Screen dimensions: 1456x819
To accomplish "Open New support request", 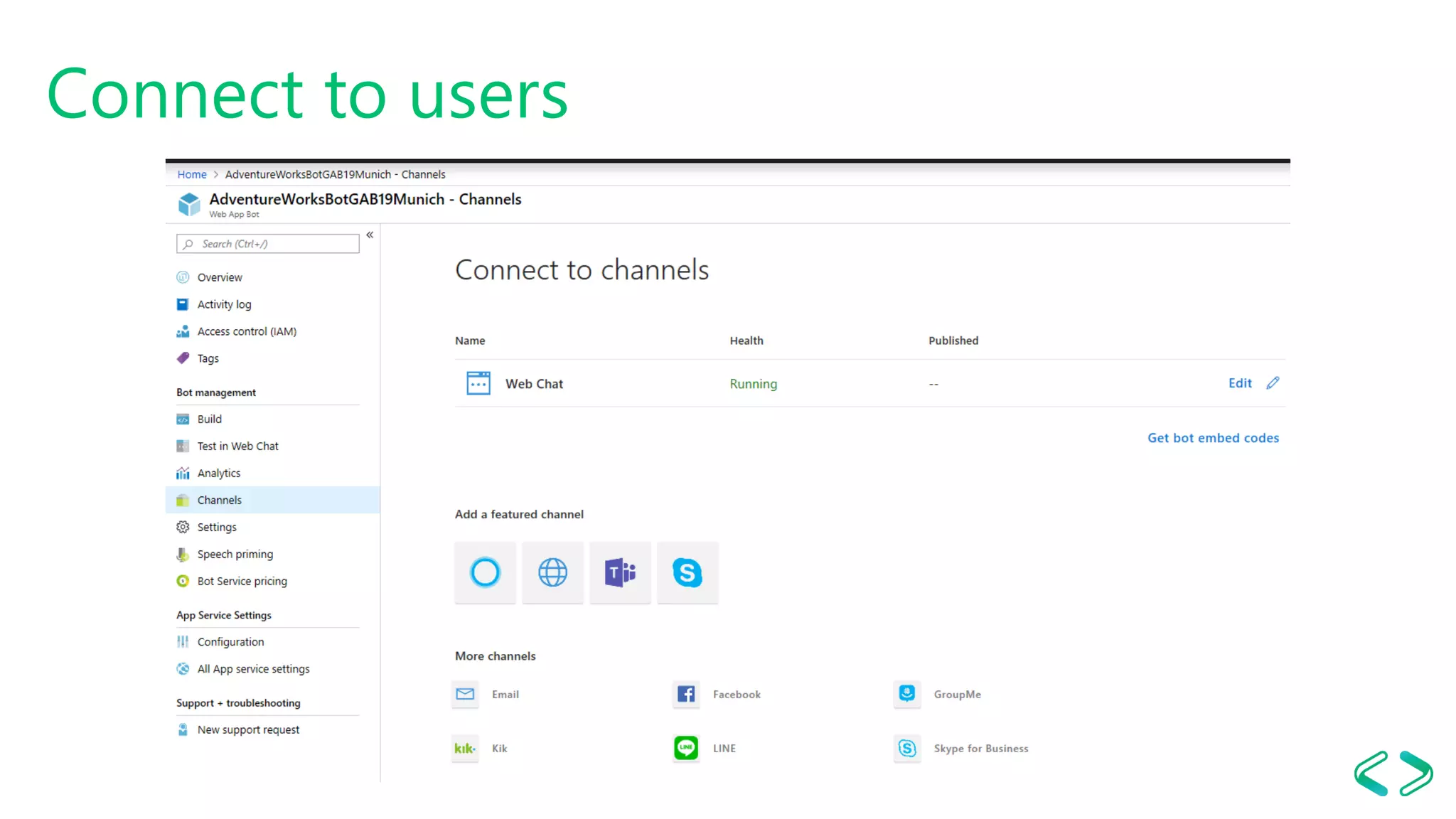I will coord(248,730).
